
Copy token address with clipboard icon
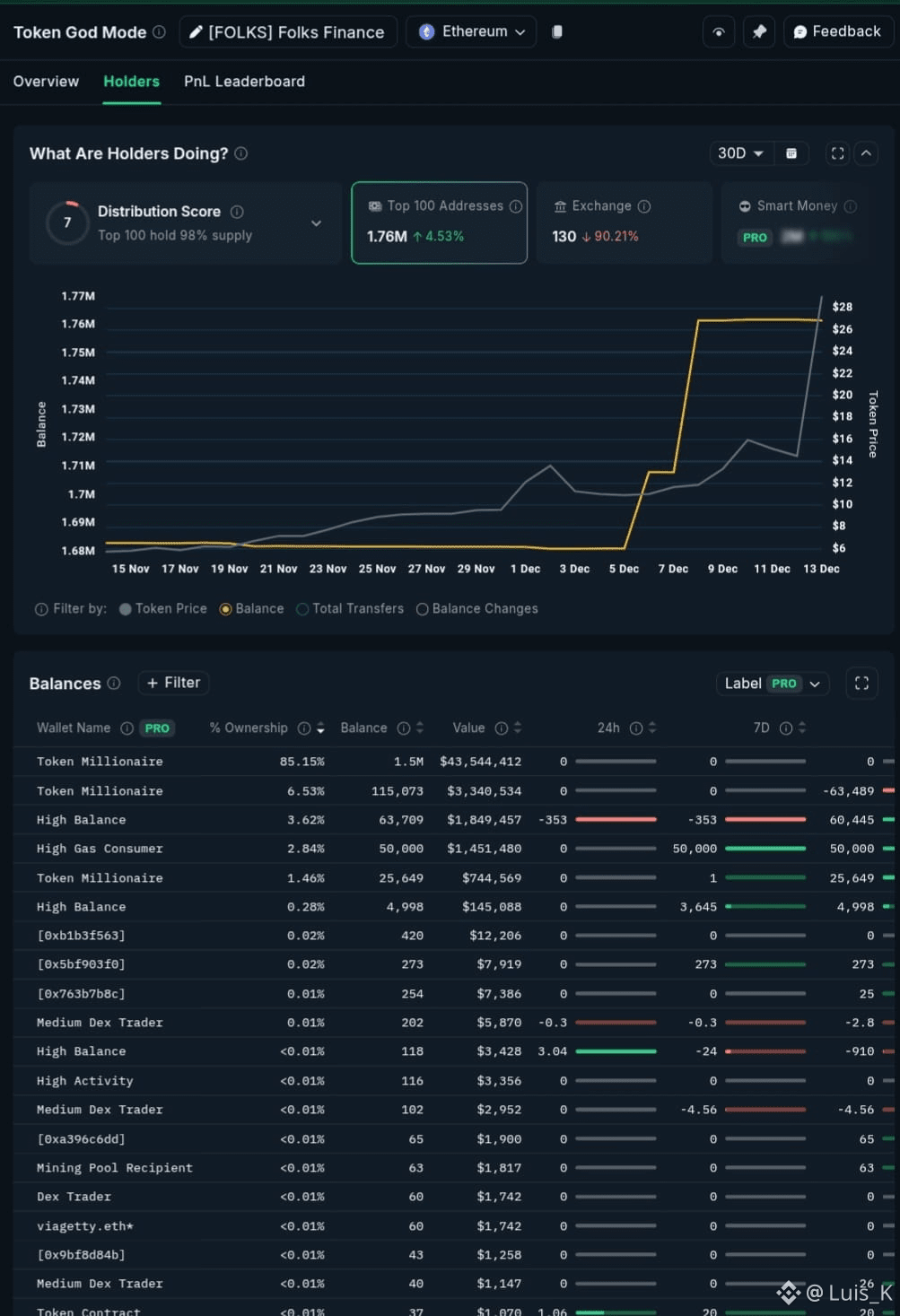(557, 31)
